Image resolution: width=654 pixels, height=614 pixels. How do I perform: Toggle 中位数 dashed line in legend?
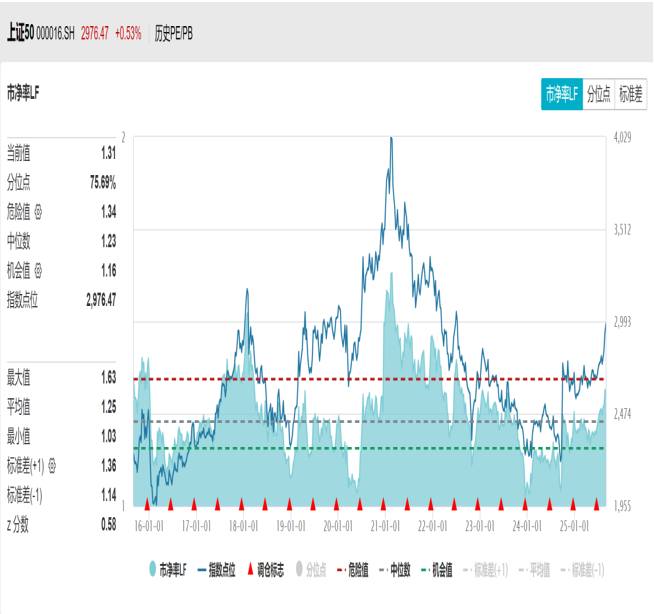pyautogui.click(x=395, y=569)
